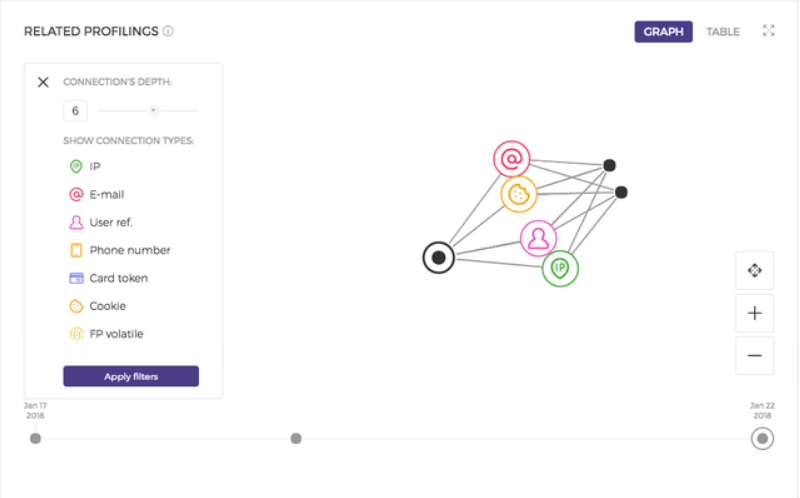Toggle the E-mail connection type filter
800x498 pixels.
pos(96,194)
